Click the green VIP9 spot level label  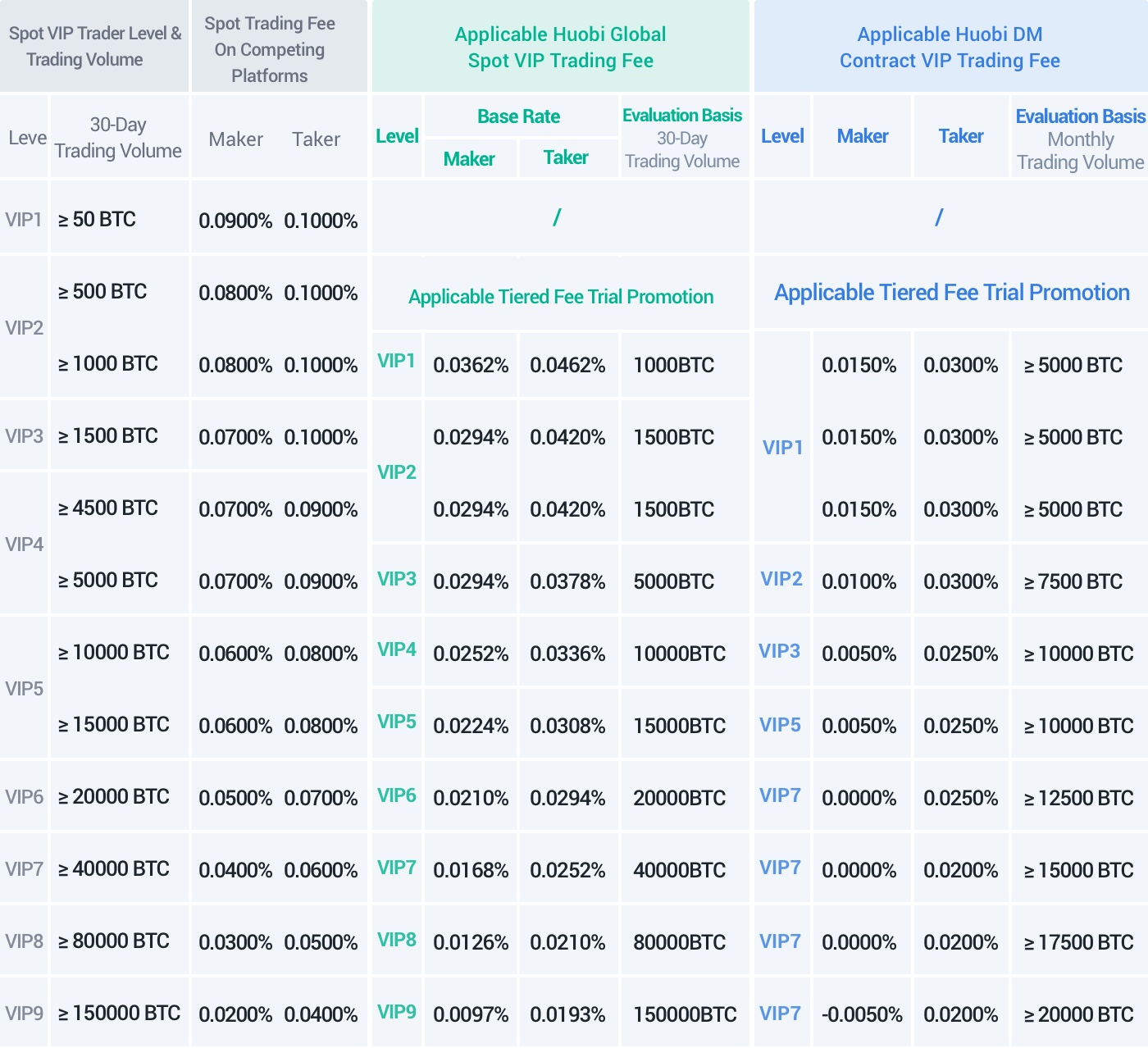pyautogui.click(x=397, y=1012)
